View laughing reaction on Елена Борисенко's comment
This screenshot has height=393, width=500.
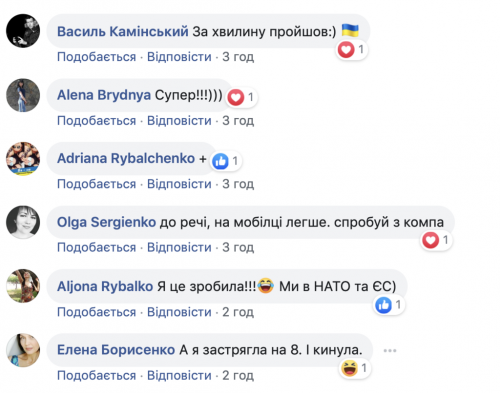point(355,368)
